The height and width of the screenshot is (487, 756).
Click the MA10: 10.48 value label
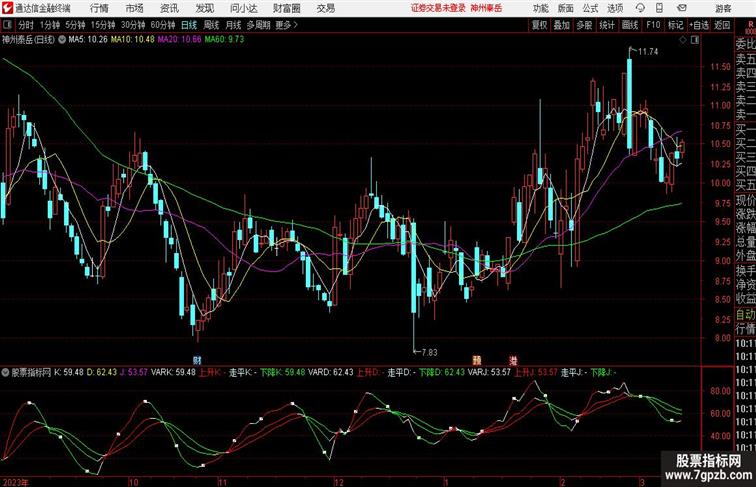(133, 40)
